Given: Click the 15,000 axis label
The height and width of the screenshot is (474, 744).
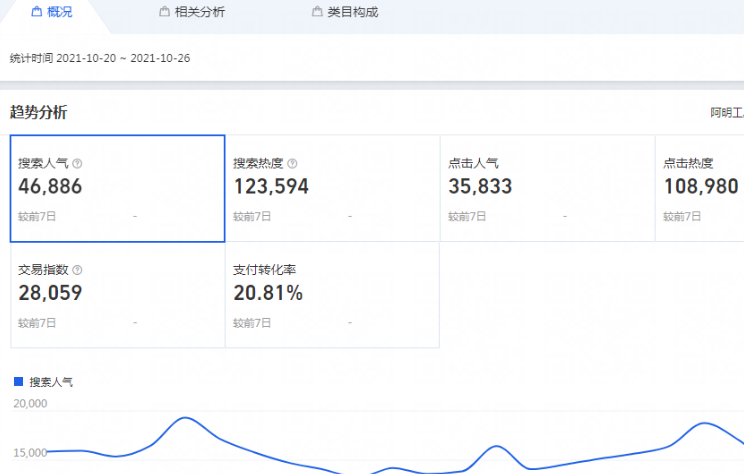Looking at the screenshot, I should (x=30, y=453).
